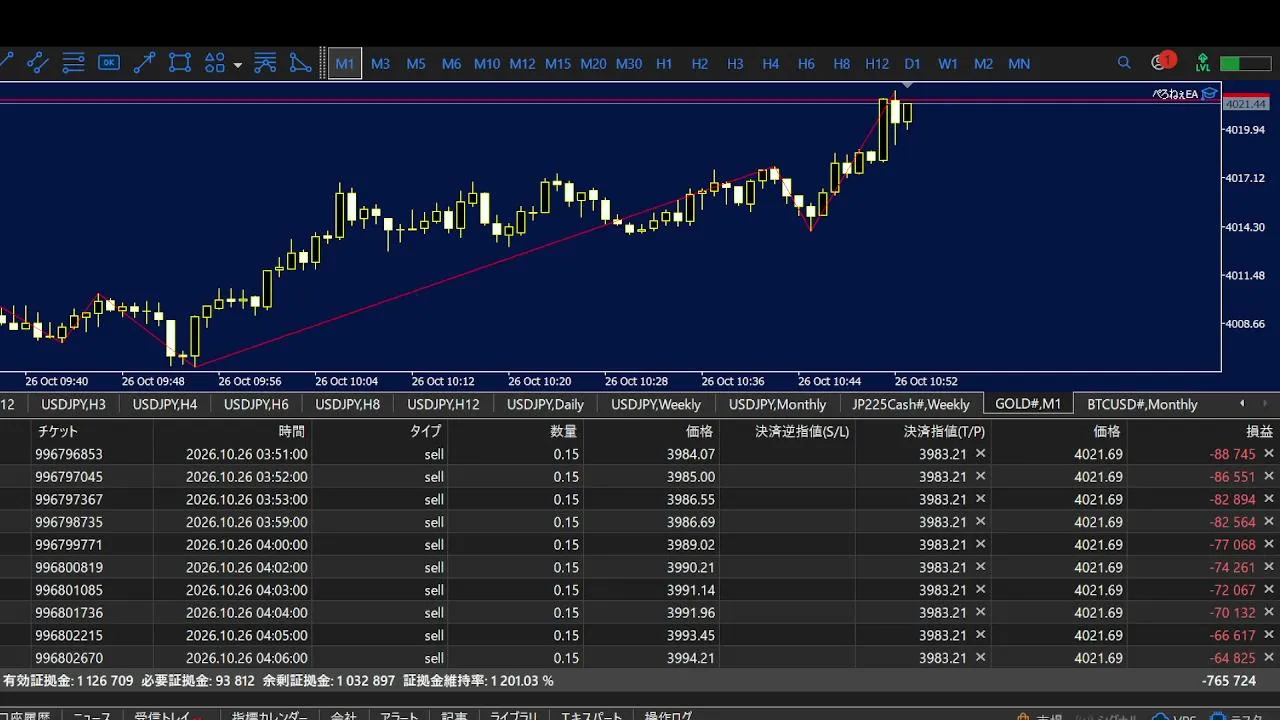
Task: Switch to the JP225Cash#,Weekly tab
Action: click(911, 404)
